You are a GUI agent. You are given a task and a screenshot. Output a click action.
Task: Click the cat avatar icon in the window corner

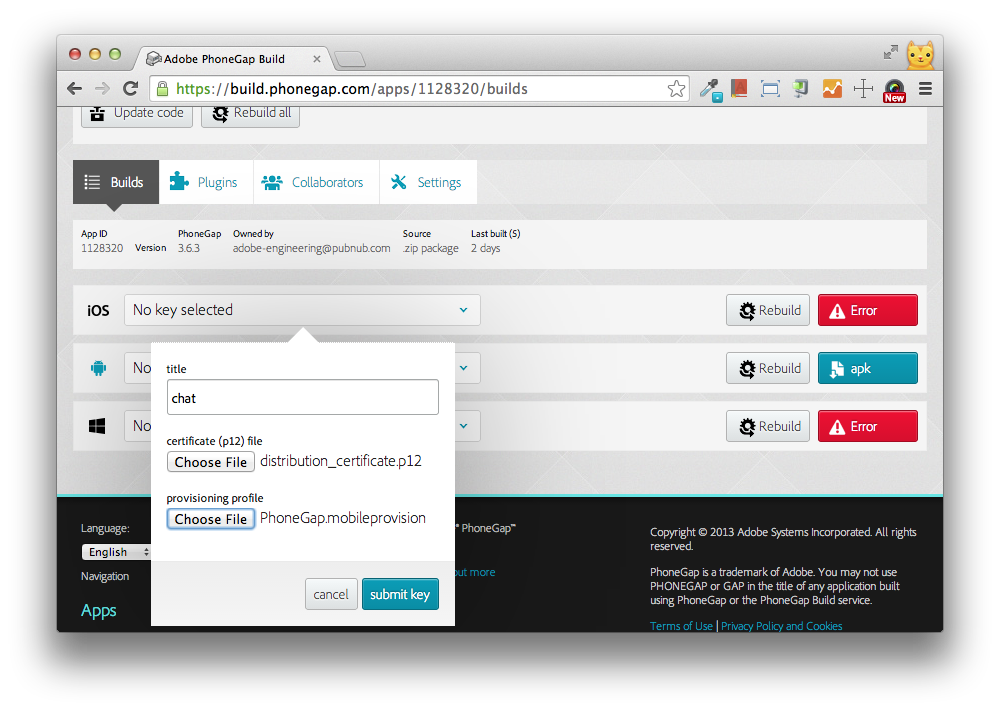920,54
